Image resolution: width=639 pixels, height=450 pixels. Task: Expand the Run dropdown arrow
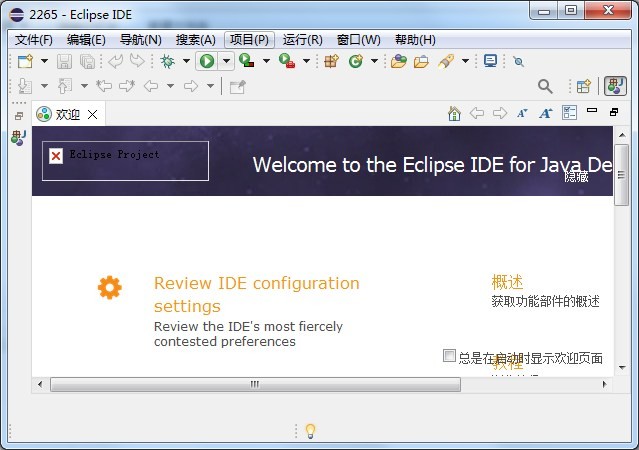click(226, 62)
